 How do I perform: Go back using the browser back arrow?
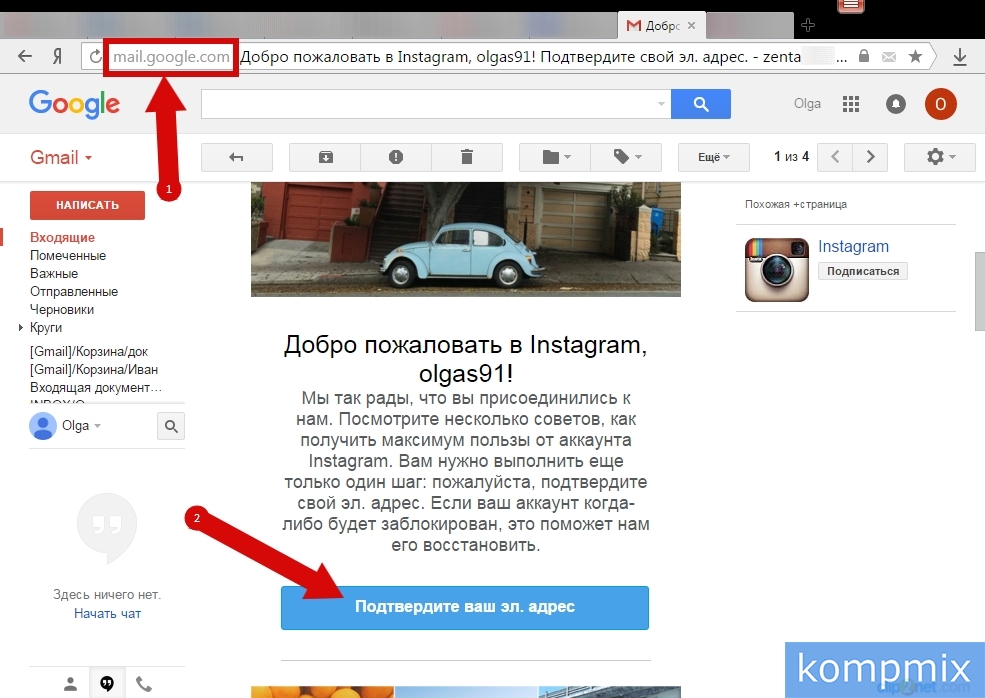24,57
